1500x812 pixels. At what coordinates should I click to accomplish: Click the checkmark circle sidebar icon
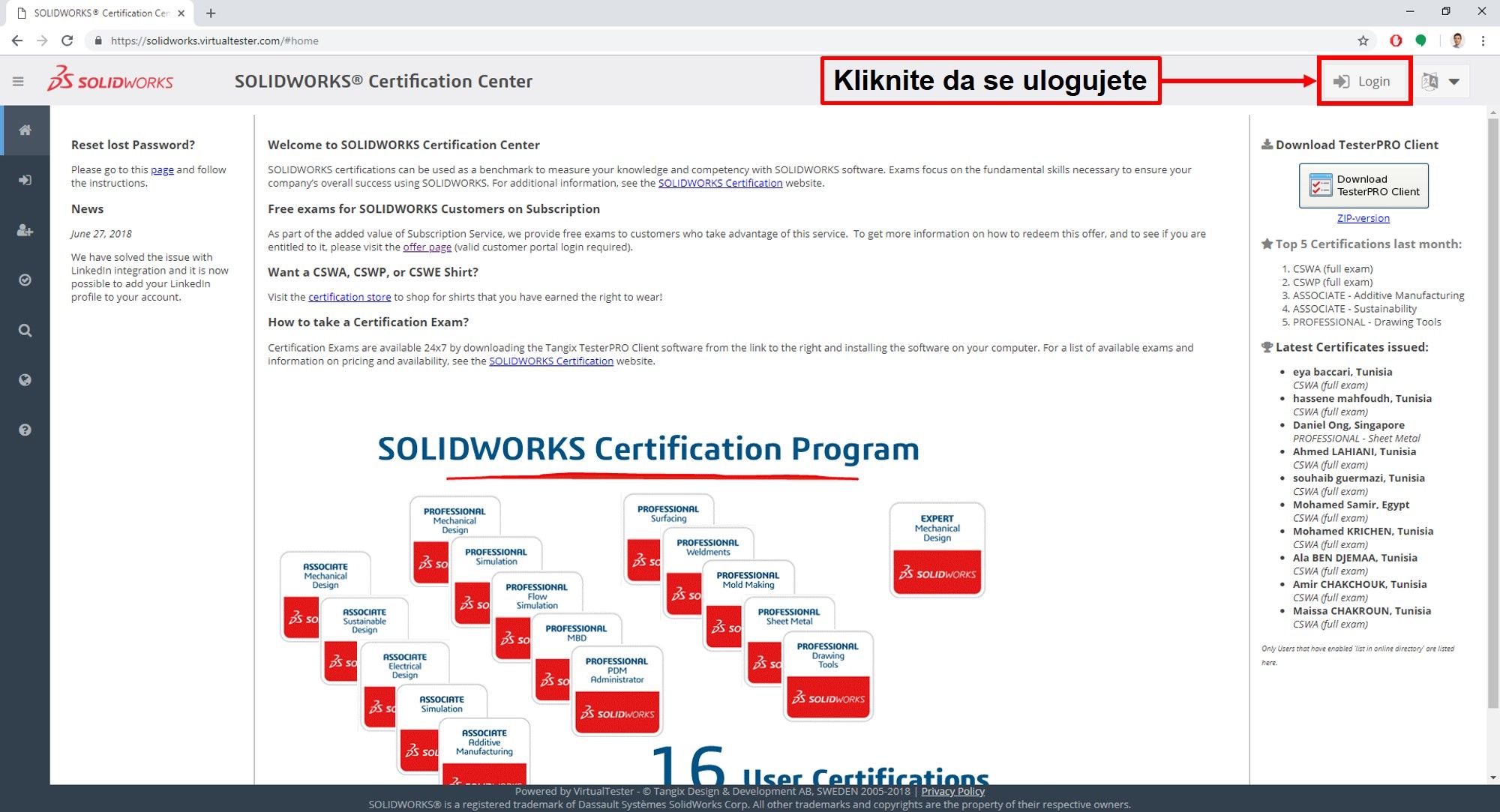tap(25, 280)
